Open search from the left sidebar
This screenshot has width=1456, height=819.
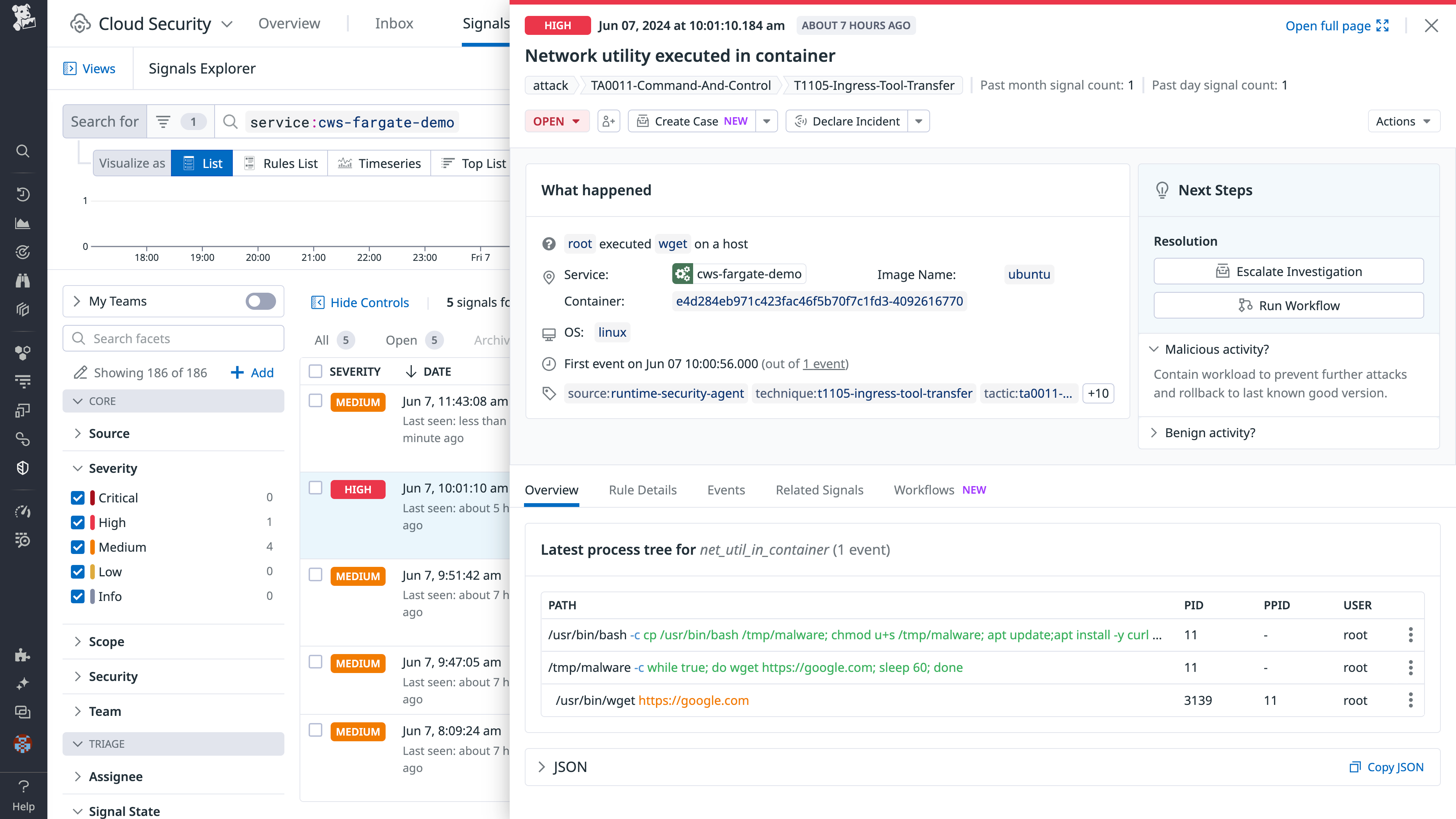(23, 151)
